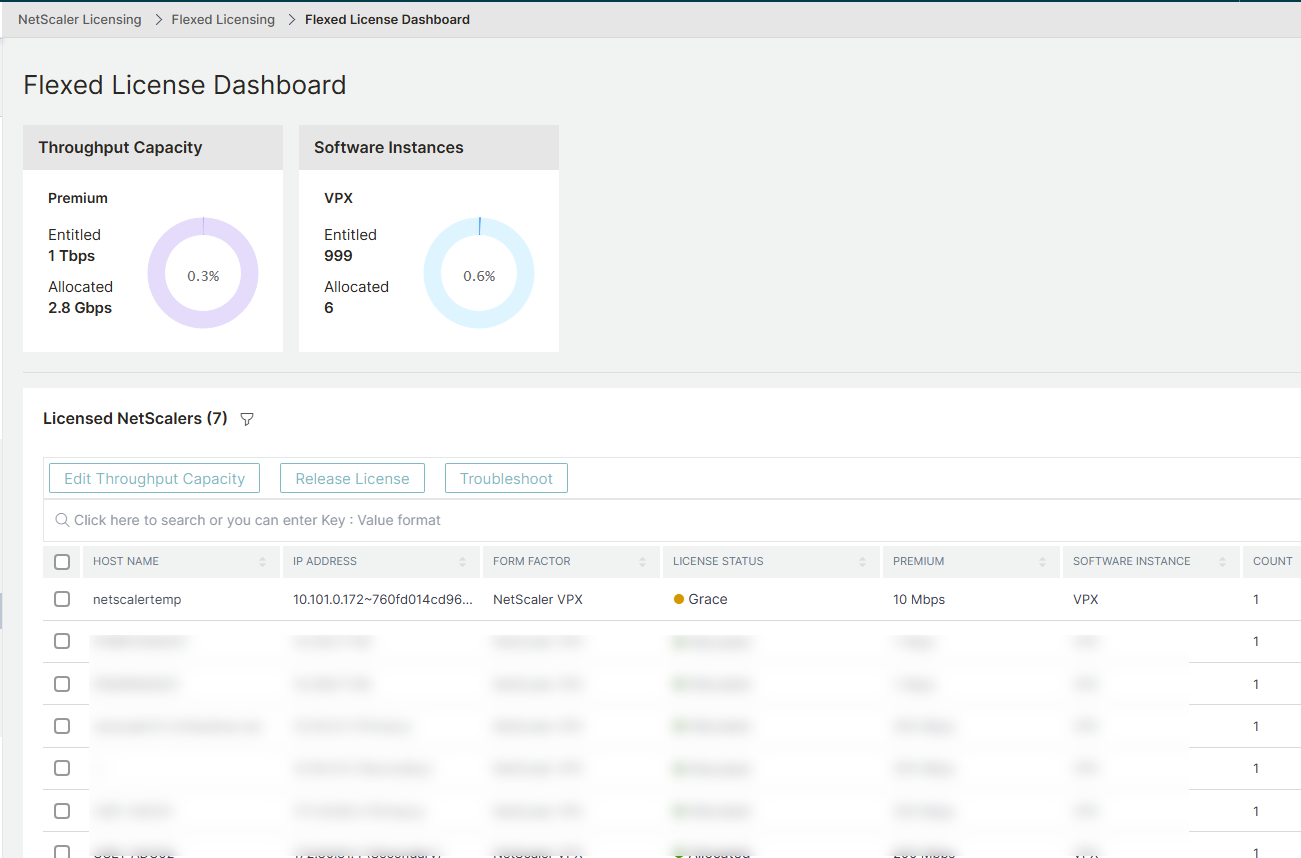Sort by Premium column arrows
Image resolution: width=1301 pixels, height=858 pixels.
1042,562
